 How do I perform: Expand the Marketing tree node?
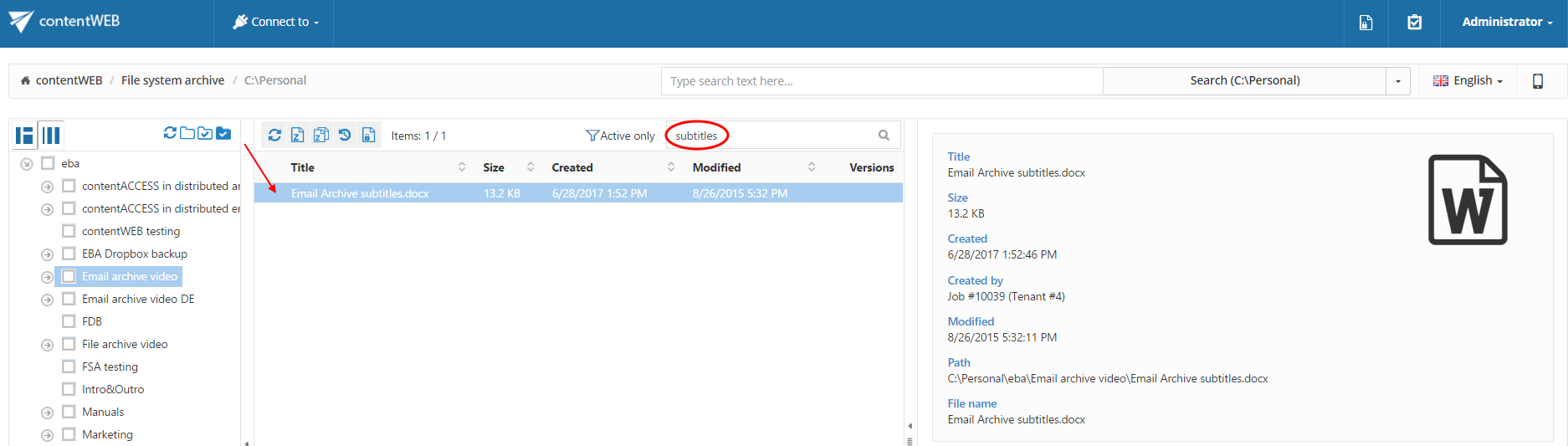tap(47, 435)
